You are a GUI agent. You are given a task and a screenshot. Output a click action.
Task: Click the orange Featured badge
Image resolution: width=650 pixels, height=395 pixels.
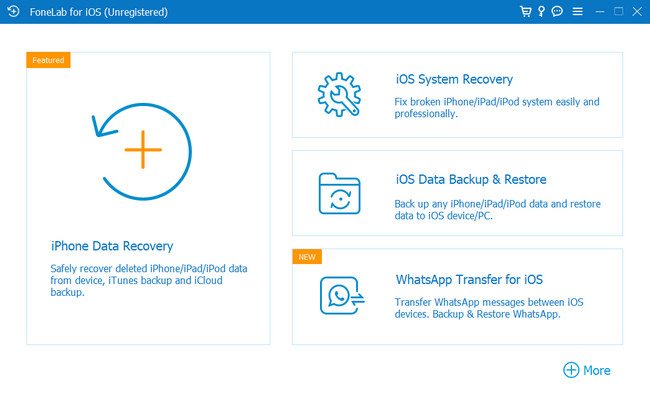click(x=49, y=60)
